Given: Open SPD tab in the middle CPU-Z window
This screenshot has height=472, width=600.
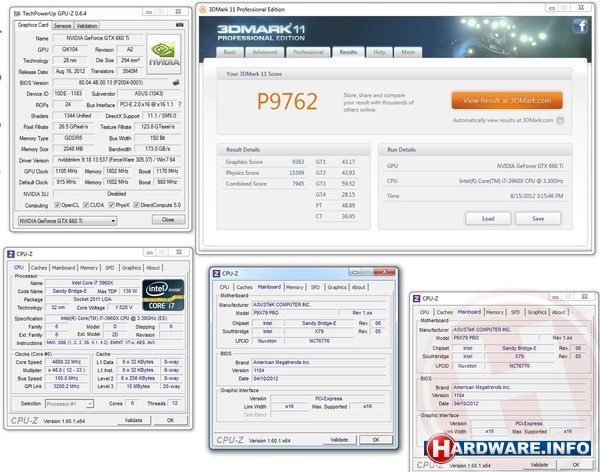Looking at the screenshot, I should pos(315,287).
